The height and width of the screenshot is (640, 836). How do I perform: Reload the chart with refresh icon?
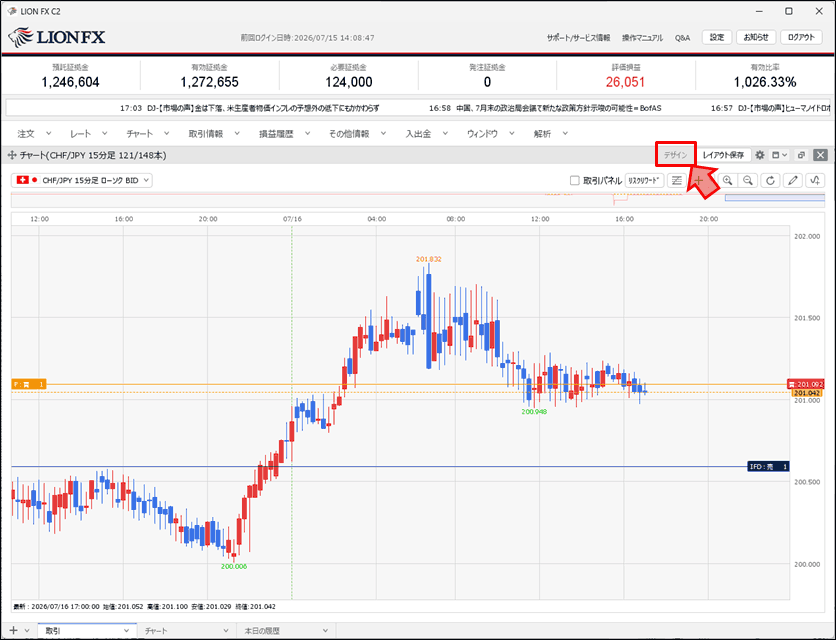770,180
